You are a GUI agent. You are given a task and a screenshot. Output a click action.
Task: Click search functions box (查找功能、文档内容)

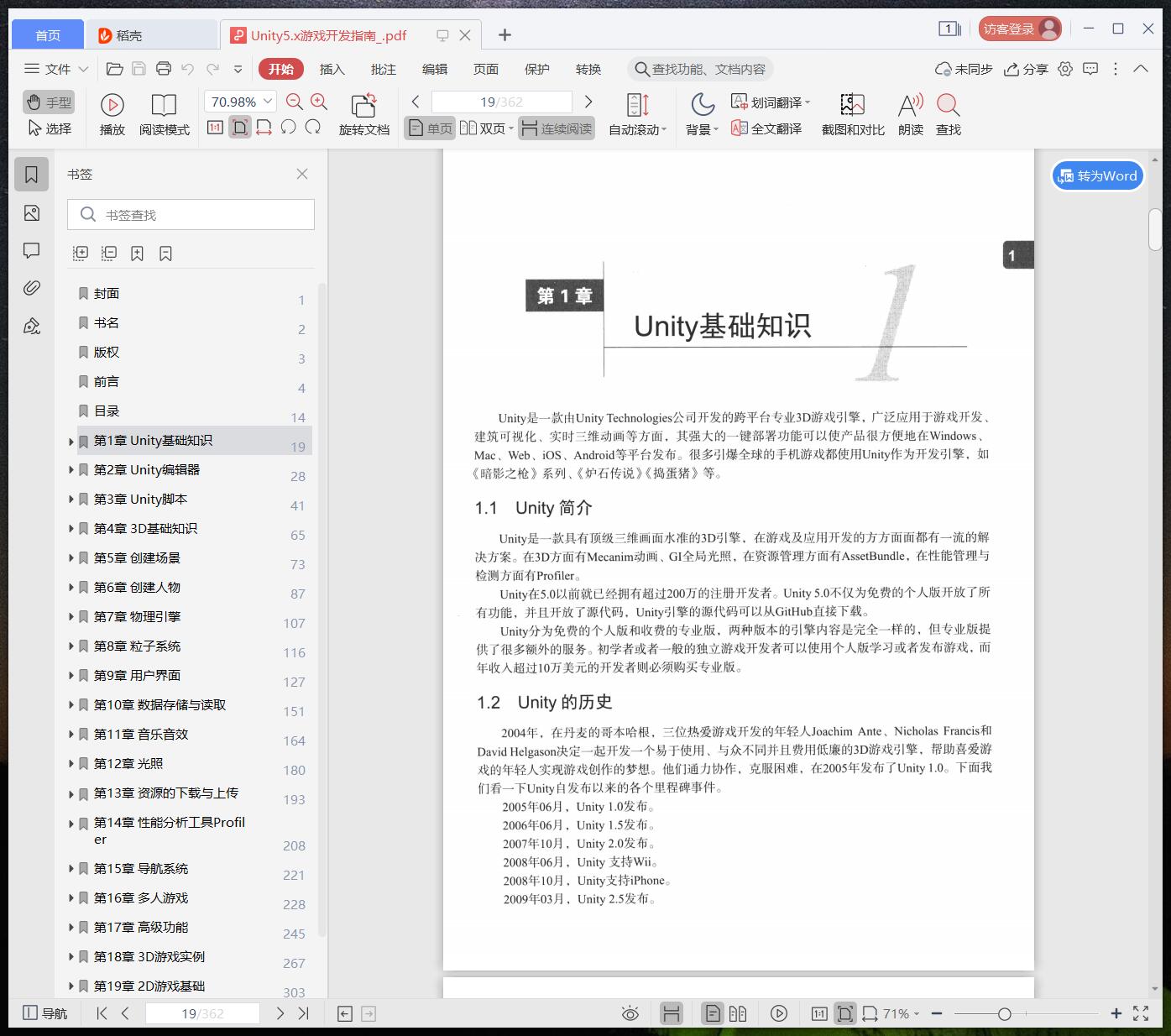tap(700, 69)
